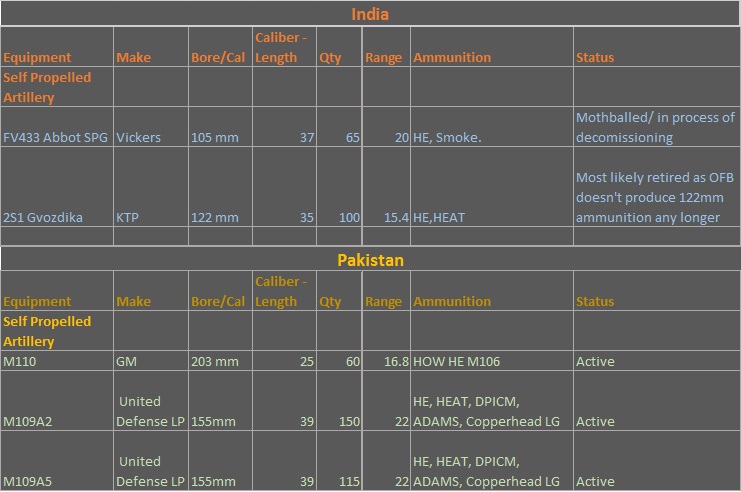
Task: Select the M109A5 equipment cell
Action: [57, 461]
